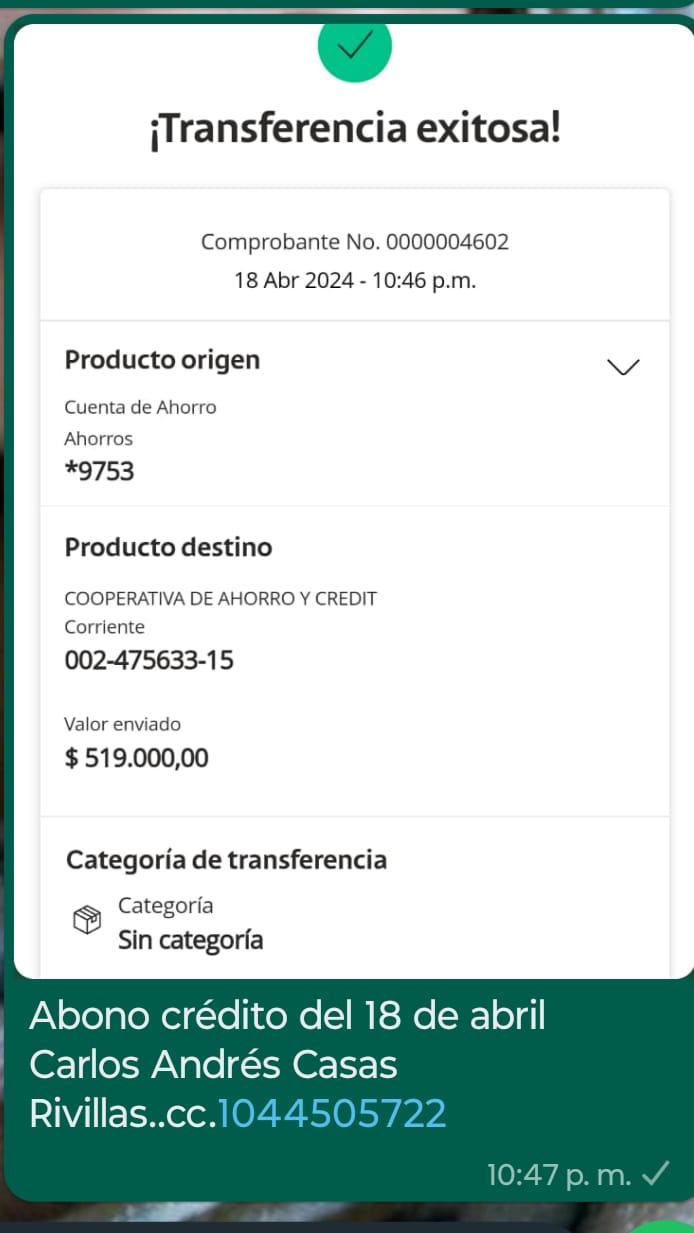This screenshot has width=694, height=1233.
Task: Tap the sent amount $ 519.000,00
Action: click(x=137, y=757)
